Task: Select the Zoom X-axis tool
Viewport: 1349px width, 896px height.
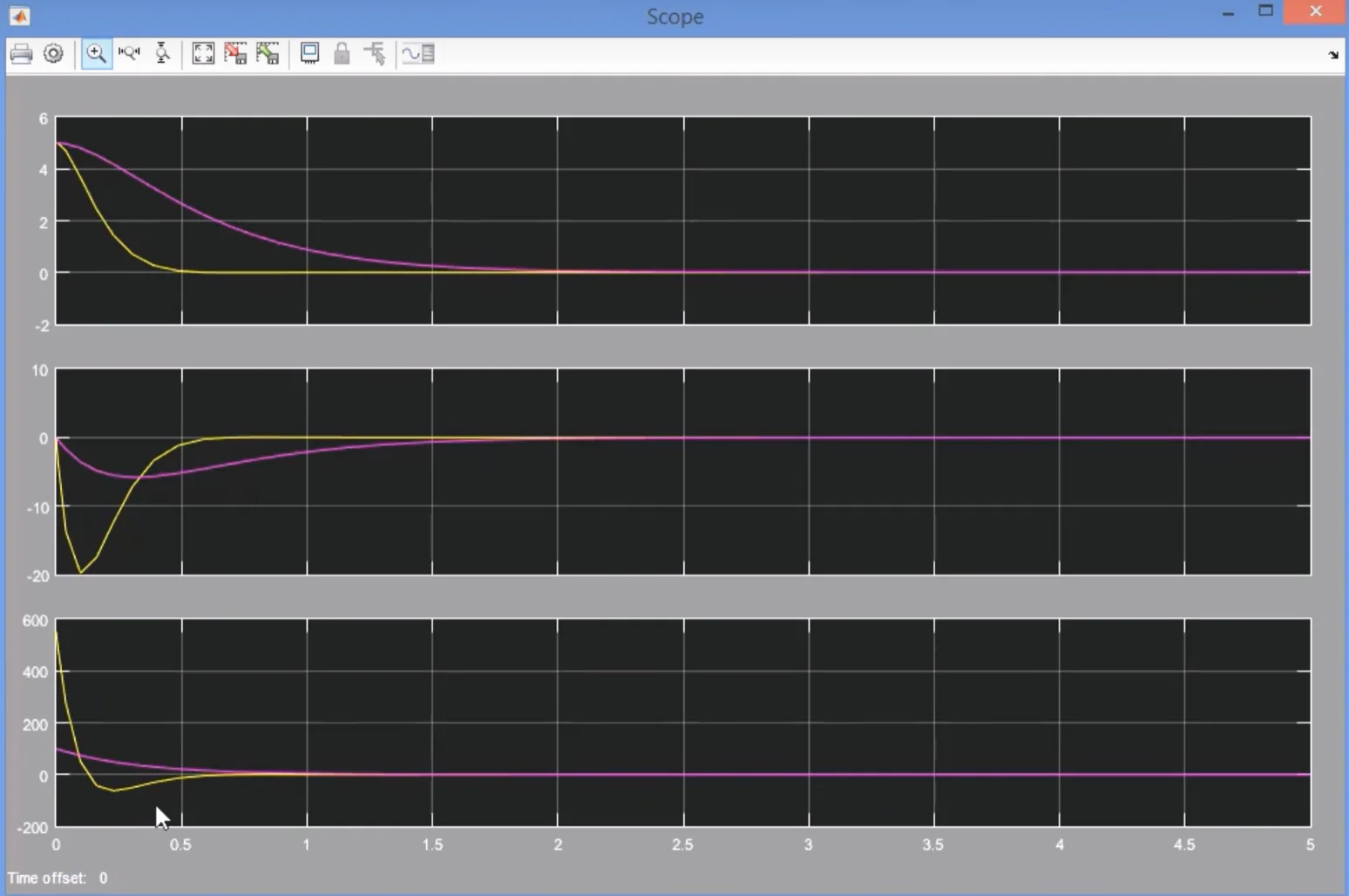Action: pyautogui.click(x=129, y=54)
